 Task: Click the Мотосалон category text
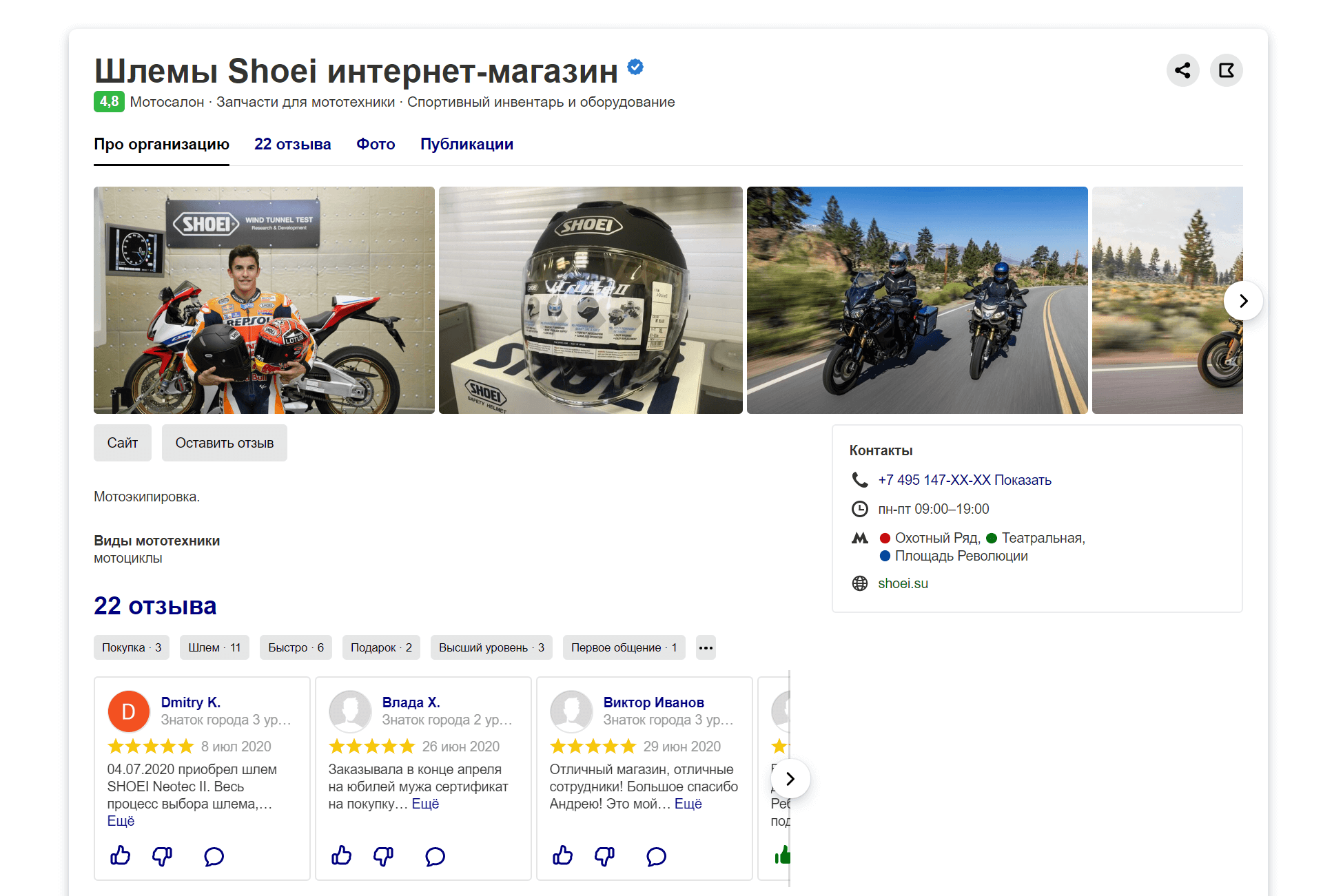pos(167,102)
